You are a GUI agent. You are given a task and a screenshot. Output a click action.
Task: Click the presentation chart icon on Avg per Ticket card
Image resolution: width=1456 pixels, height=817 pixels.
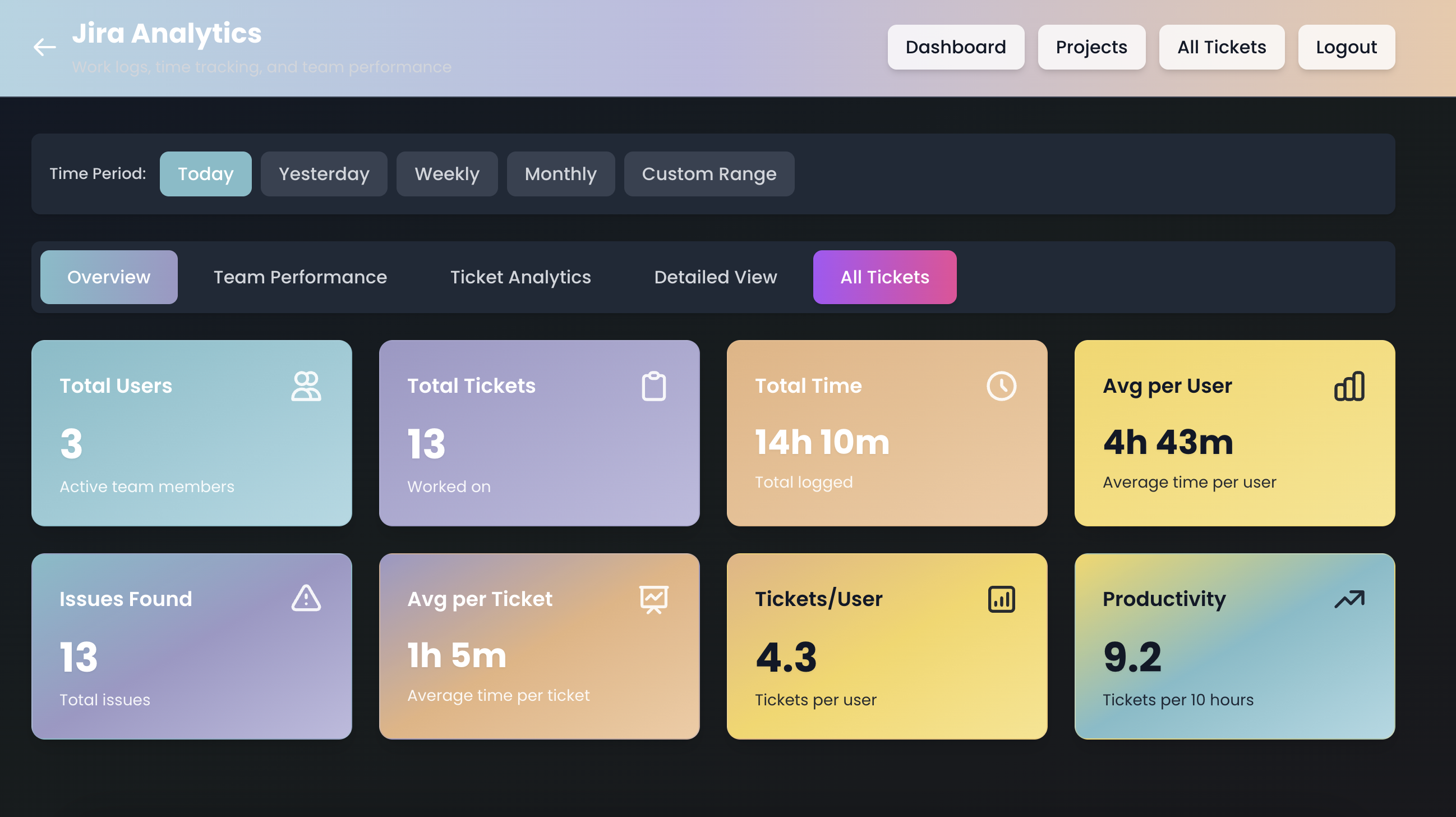click(x=653, y=599)
